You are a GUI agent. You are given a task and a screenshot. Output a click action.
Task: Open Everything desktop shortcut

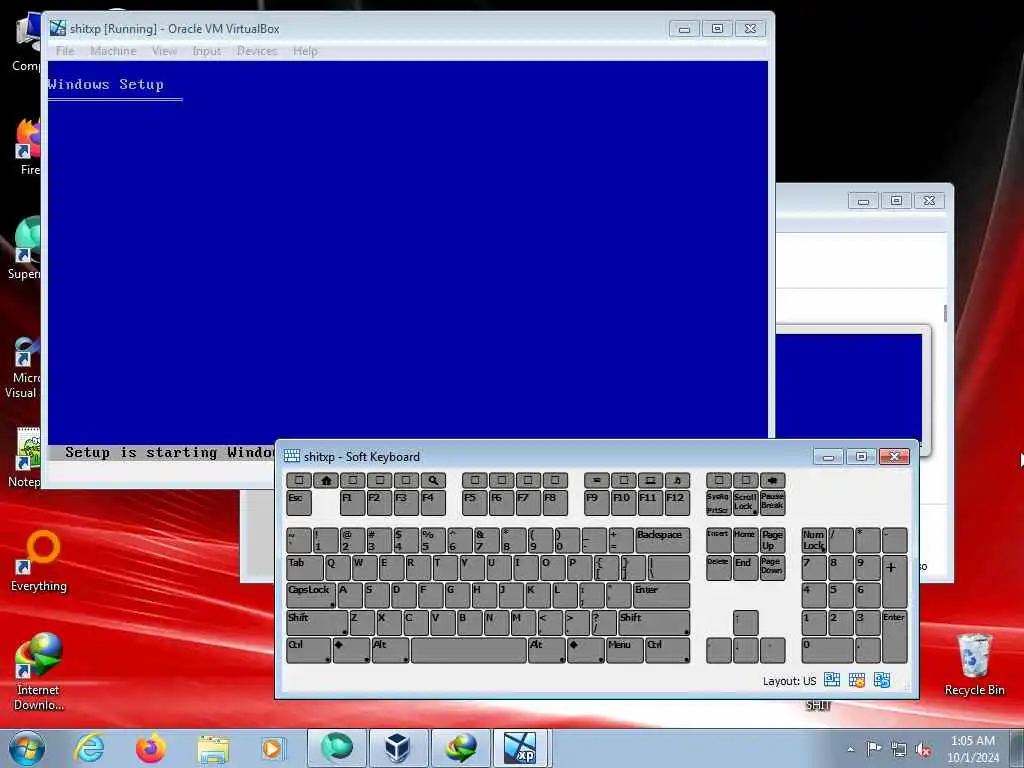click(39, 562)
